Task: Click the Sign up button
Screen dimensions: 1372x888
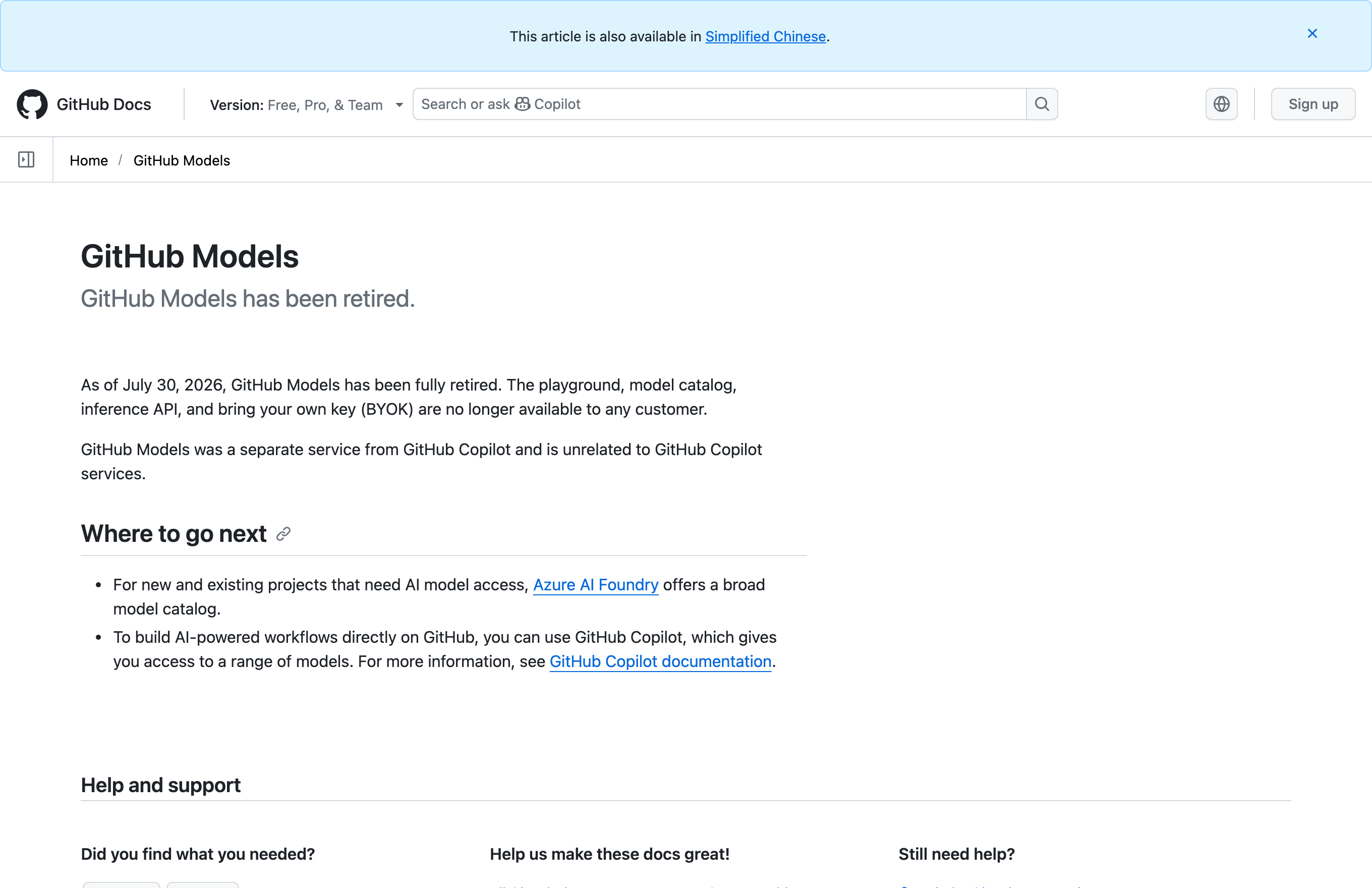Action: pos(1312,104)
